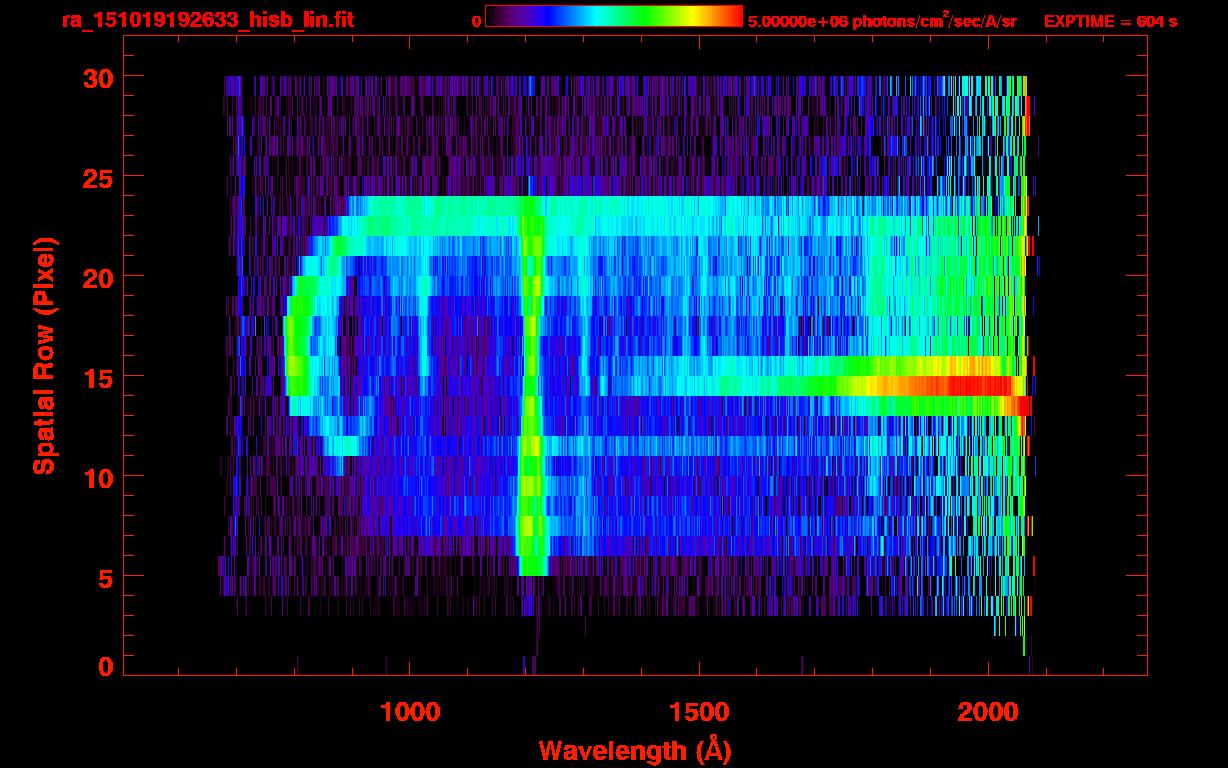The height and width of the screenshot is (768, 1228).
Task: Click the colorbar minimum value 0
Action: tap(476, 21)
